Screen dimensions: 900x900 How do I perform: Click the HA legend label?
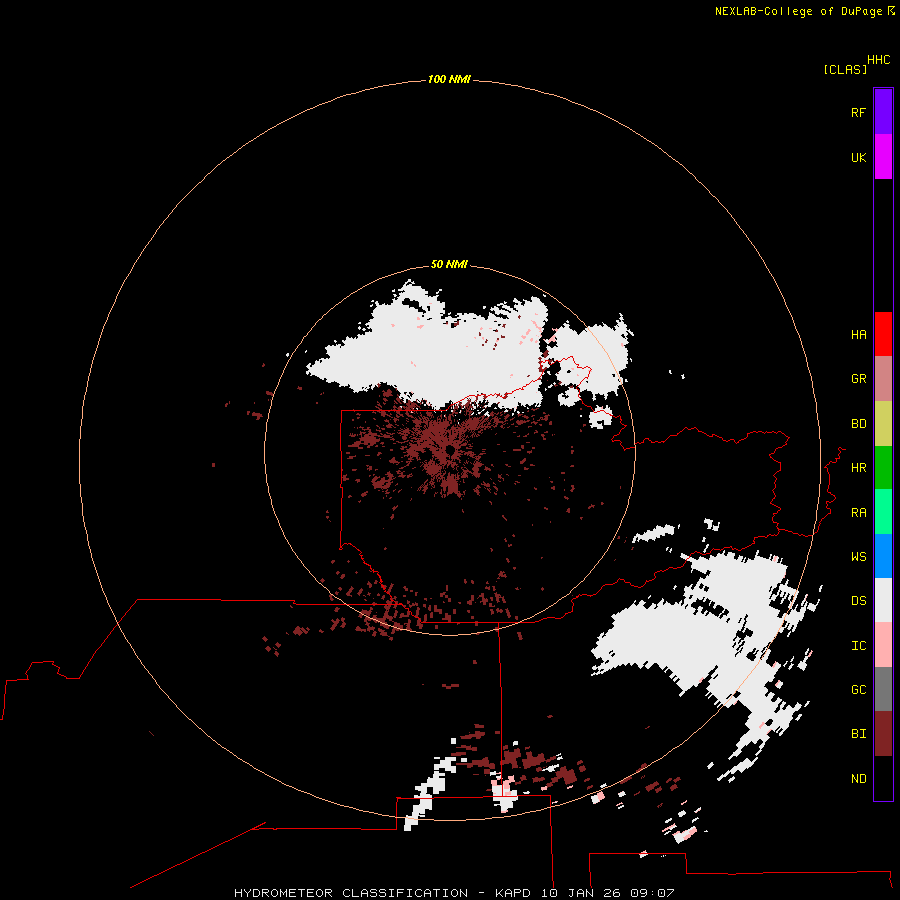pos(859,335)
